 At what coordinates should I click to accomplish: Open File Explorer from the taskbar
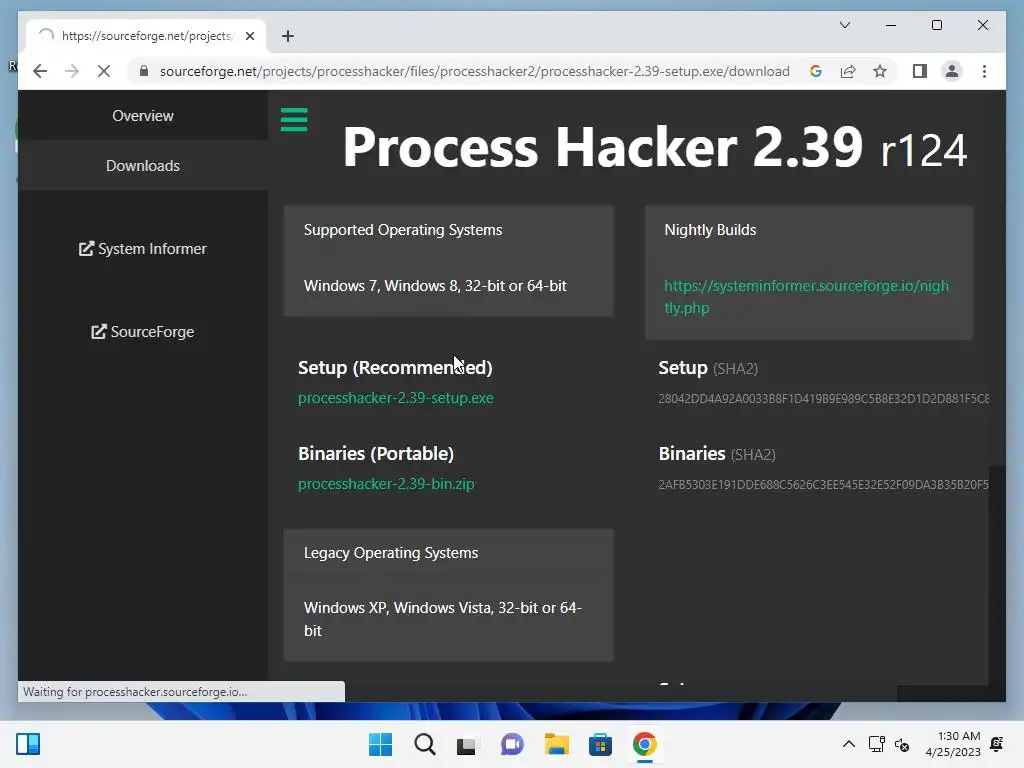(556, 744)
